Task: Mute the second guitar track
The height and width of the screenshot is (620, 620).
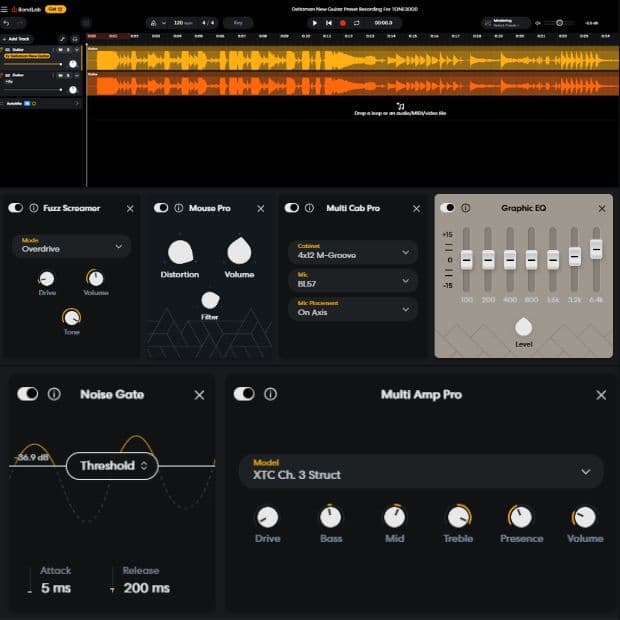Action: (x=60, y=75)
